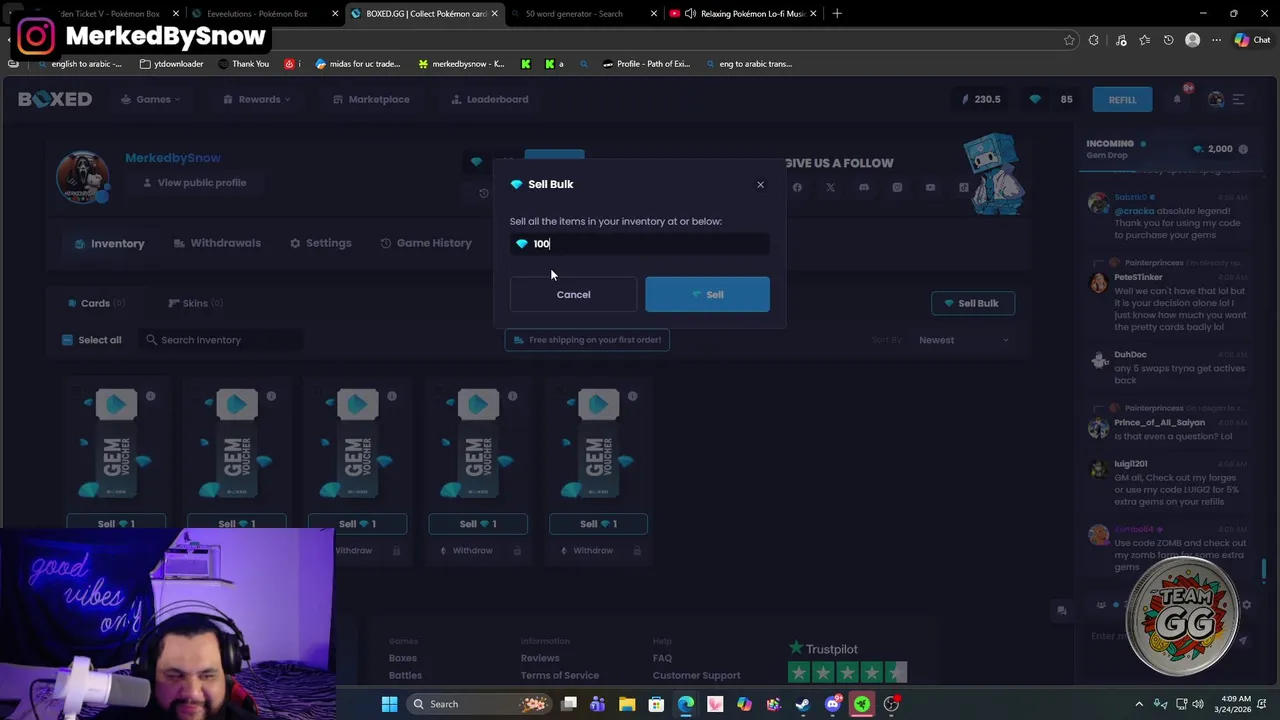Switch to the Withdrawals tab
This screenshot has width=1280, height=720.
[x=217, y=243]
